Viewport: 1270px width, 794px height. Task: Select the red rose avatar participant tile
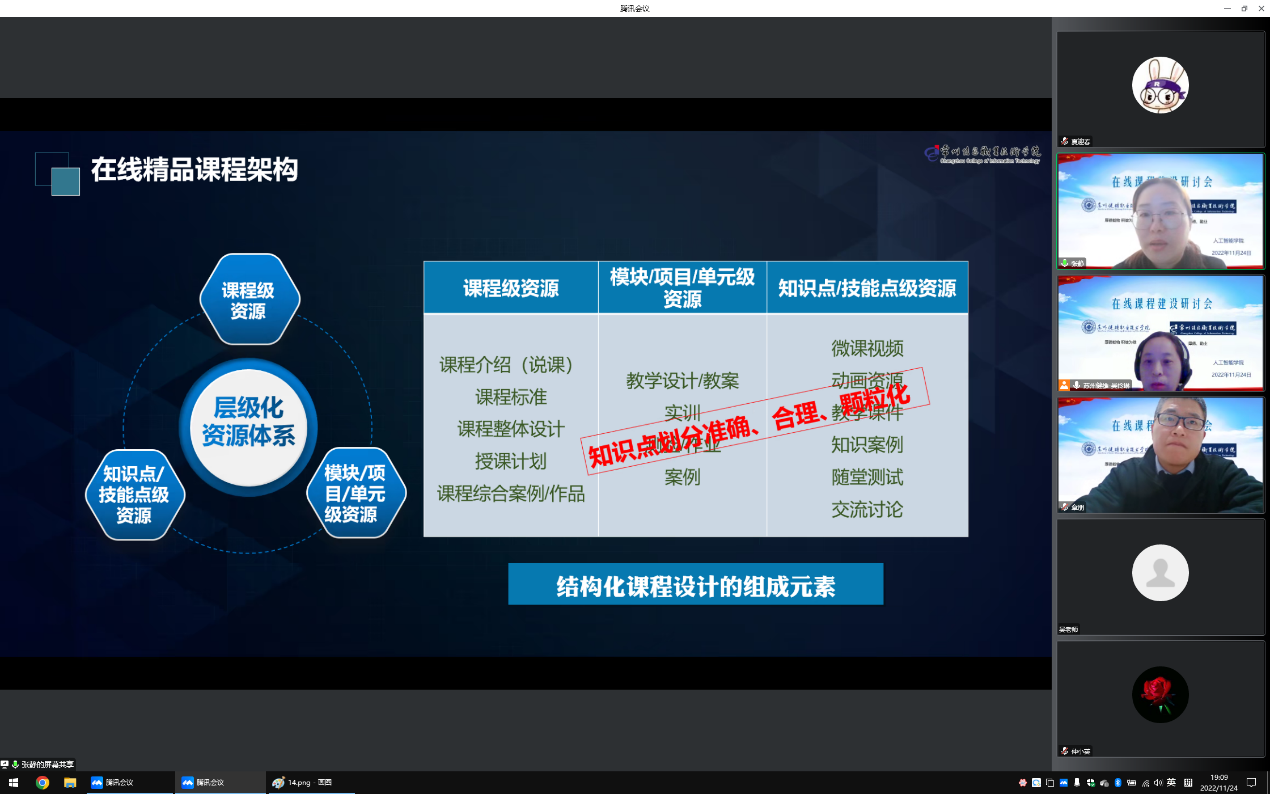click(x=1160, y=694)
